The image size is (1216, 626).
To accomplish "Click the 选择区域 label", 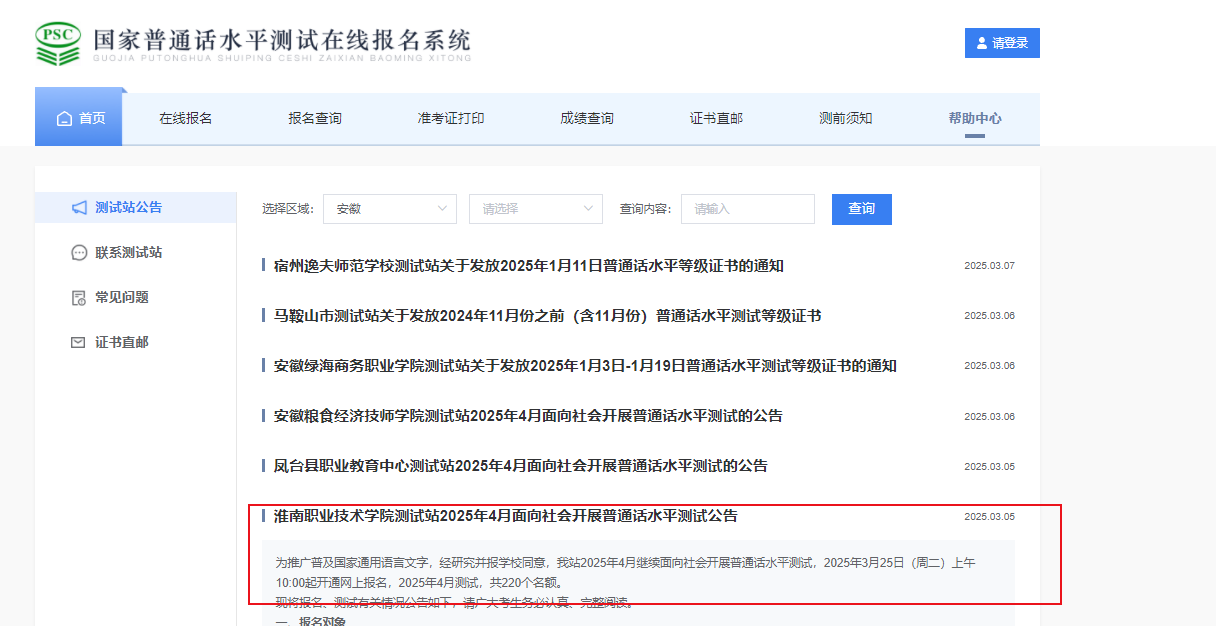I will click(x=288, y=209).
